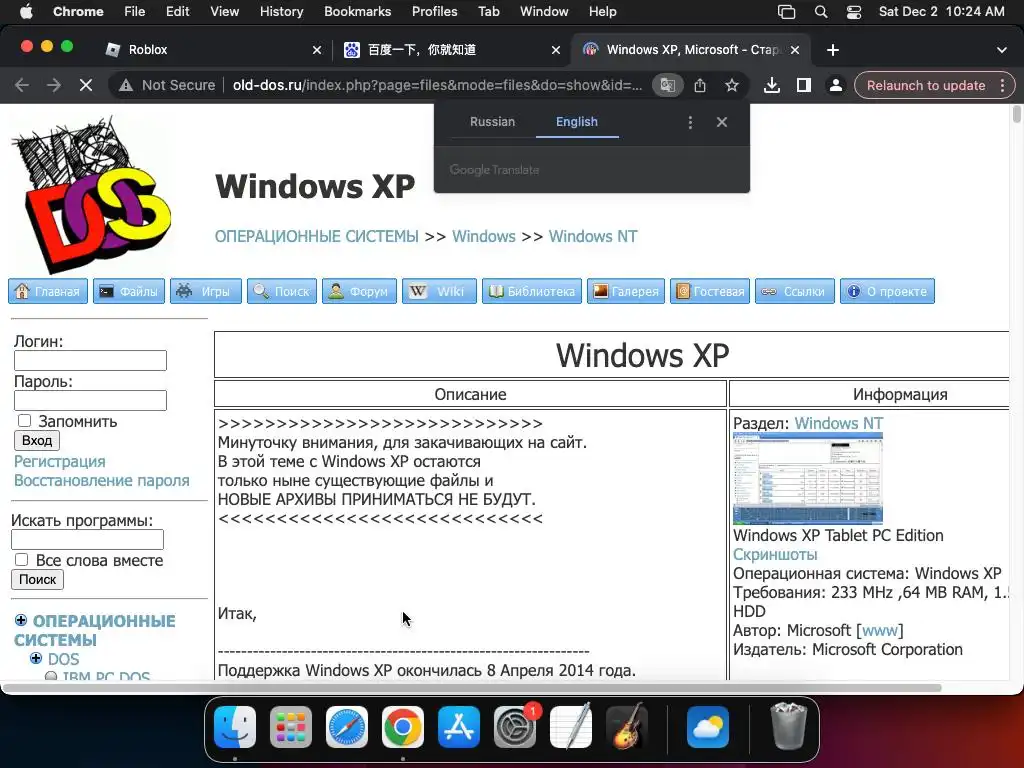The image size is (1024, 768).
Task: Check the Запомнить checkbox
Action: coord(24,421)
